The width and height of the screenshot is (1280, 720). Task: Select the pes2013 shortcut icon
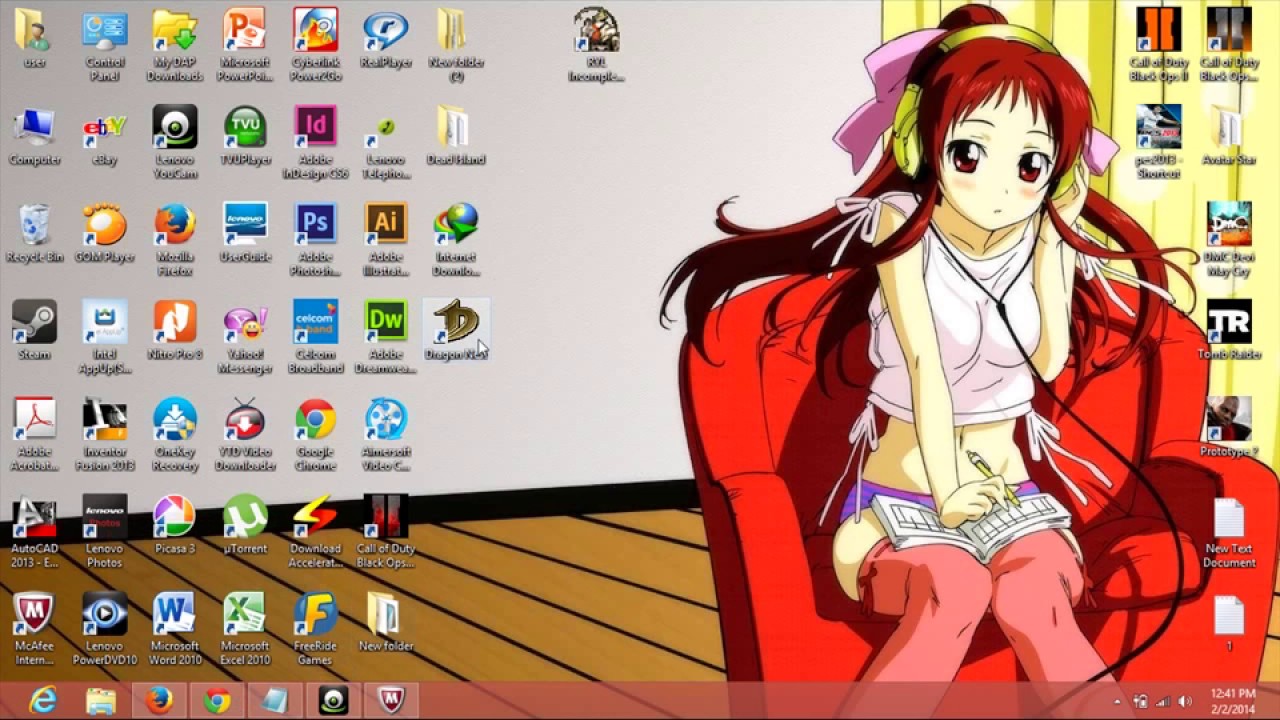[1159, 143]
